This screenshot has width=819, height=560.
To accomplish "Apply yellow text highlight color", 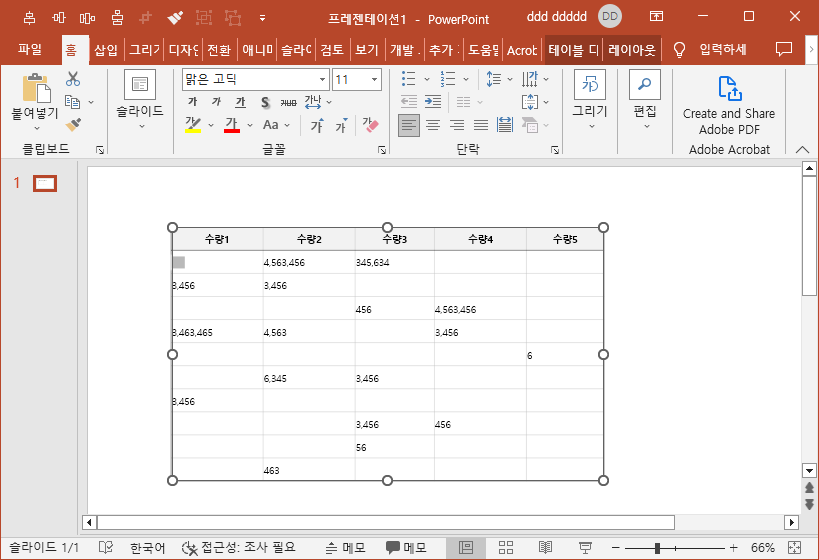I will (x=193, y=125).
